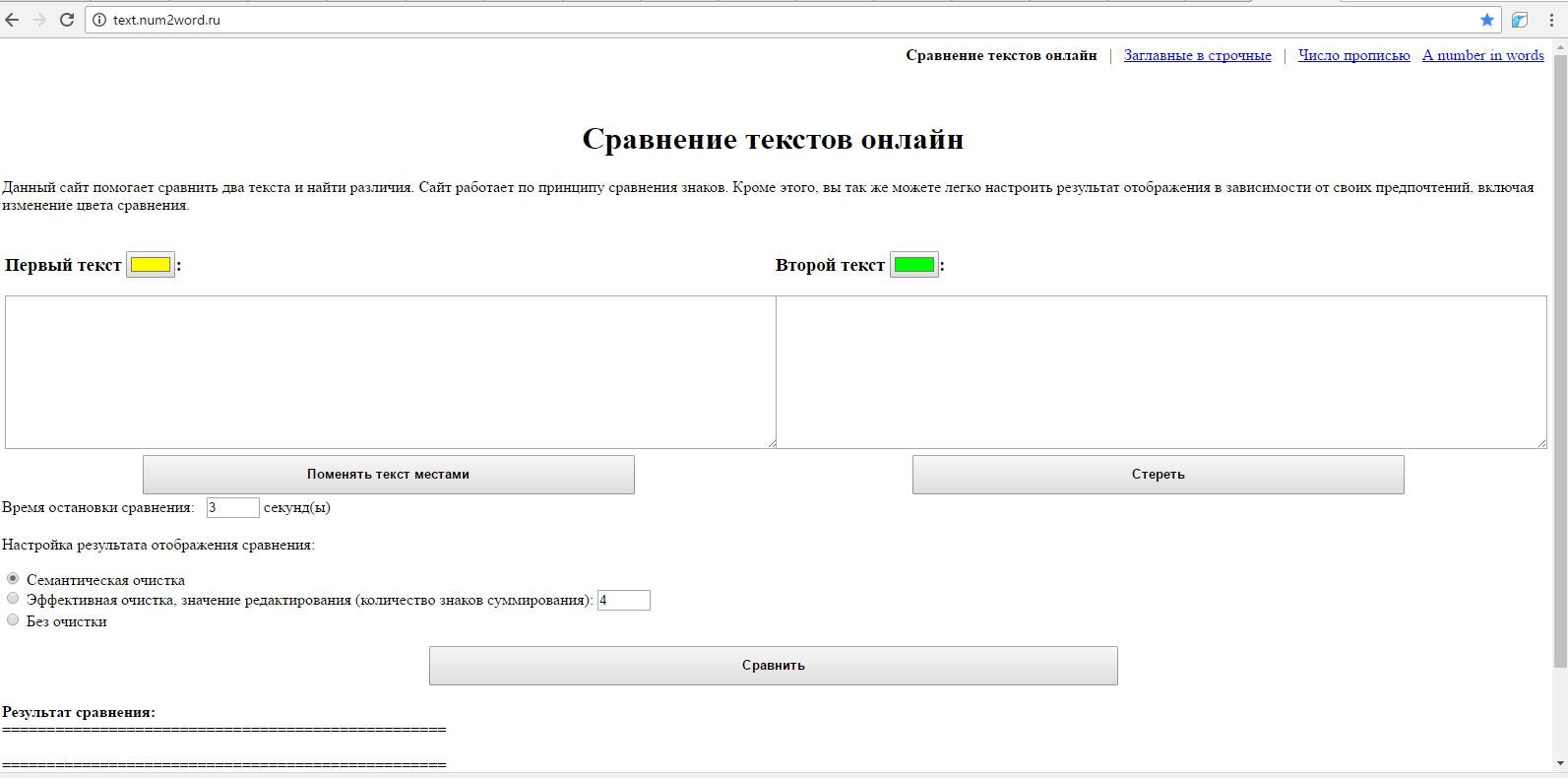Open the A number in words link
The height and width of the screenshot is (778, 1568).
point(1482,55)
